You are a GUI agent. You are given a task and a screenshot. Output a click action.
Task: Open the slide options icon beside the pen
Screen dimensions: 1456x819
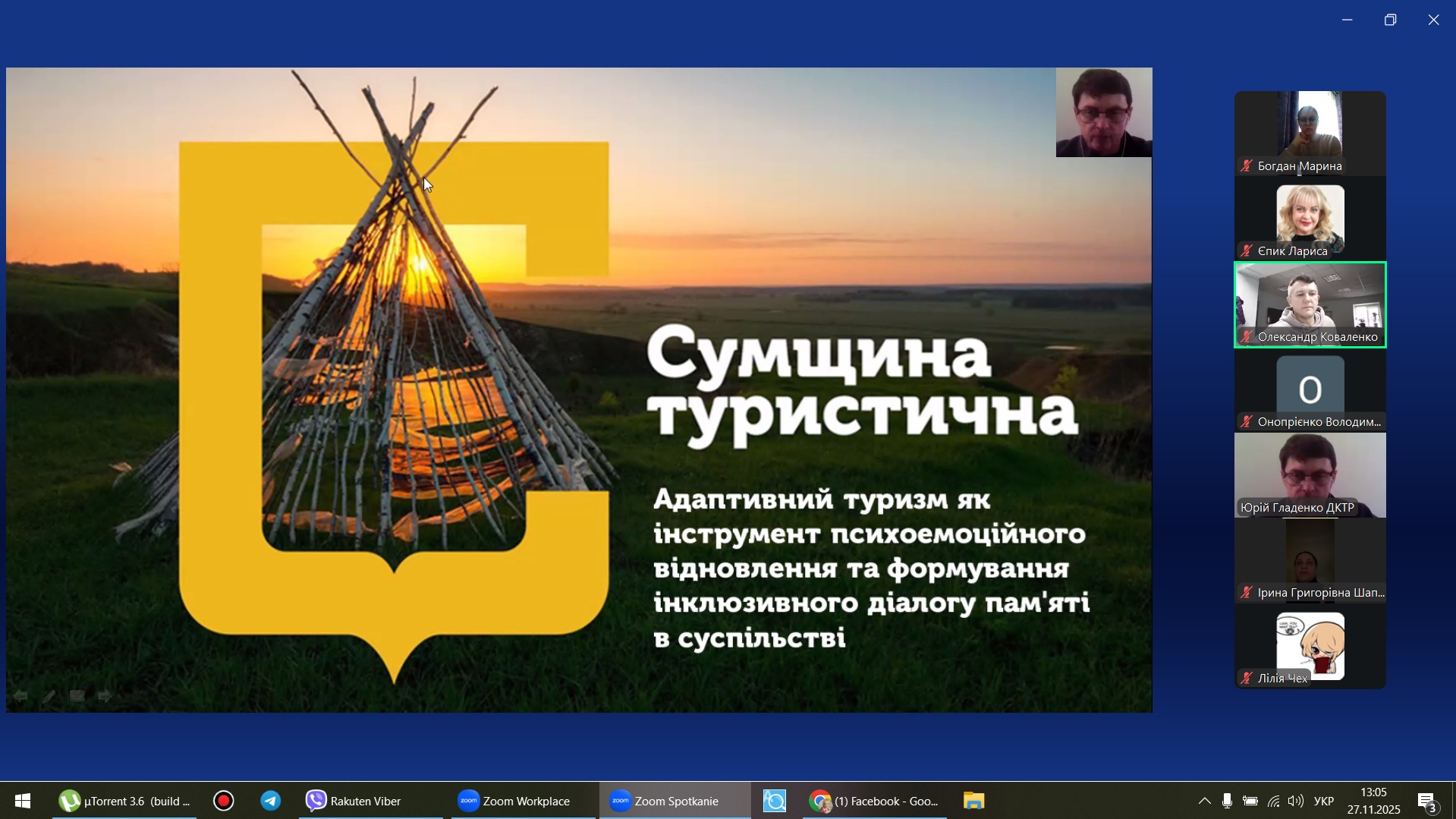click(x=77, y=696)
